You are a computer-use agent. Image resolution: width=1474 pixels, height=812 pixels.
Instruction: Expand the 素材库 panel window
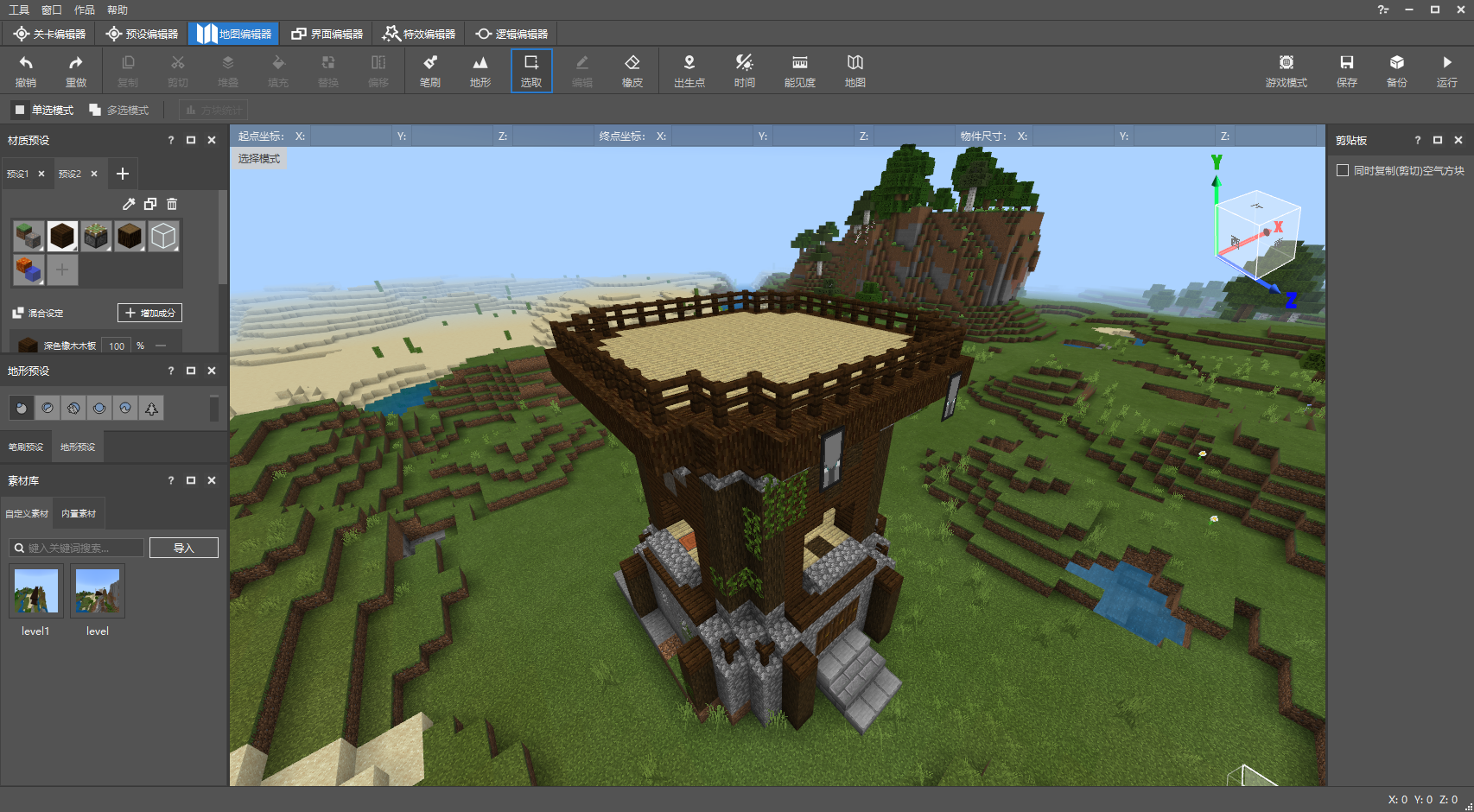191,480
